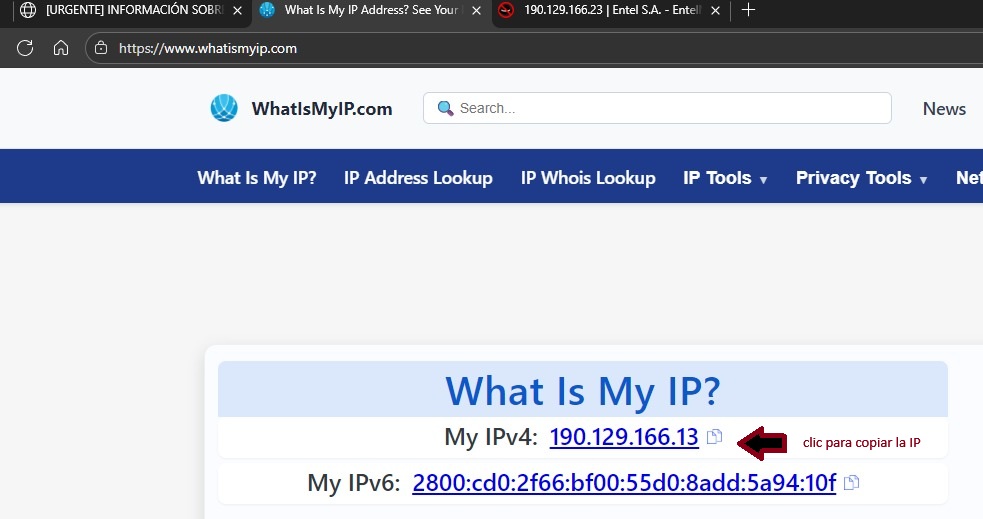Image resolution: width=983 pixels, height=519 pixels.
Task: Copy the IPv6 address icon
Action: (851, 482)
